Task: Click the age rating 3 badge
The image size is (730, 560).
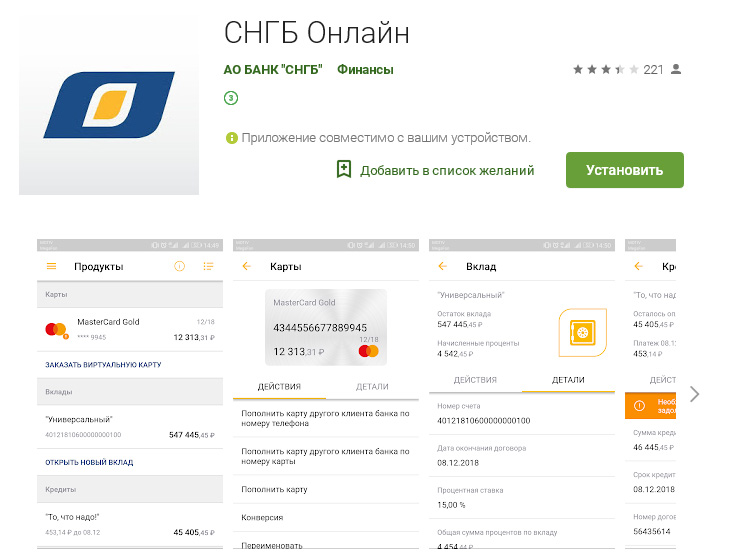Action: [x=231, y=98]
